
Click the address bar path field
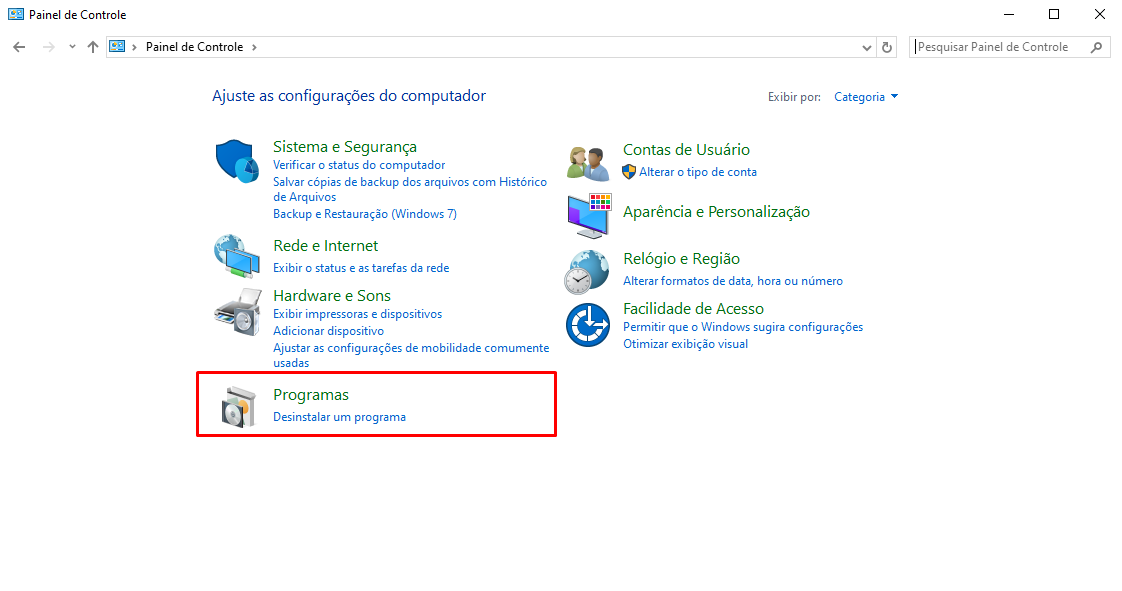490,47
